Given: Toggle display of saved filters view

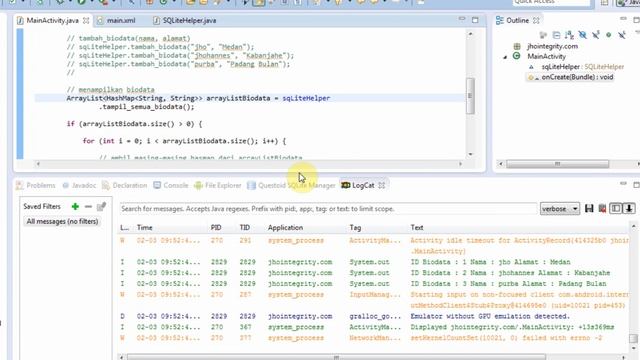Looking at the screenshot, I should coord(616,209).
